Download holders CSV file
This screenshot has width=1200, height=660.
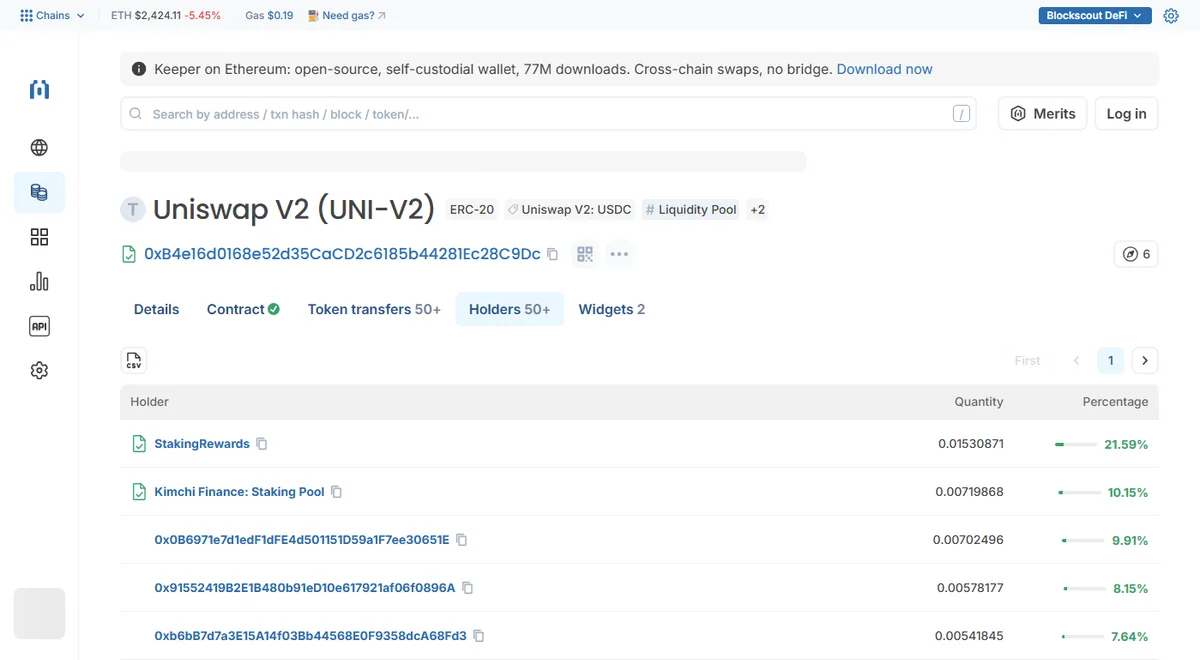134,361
